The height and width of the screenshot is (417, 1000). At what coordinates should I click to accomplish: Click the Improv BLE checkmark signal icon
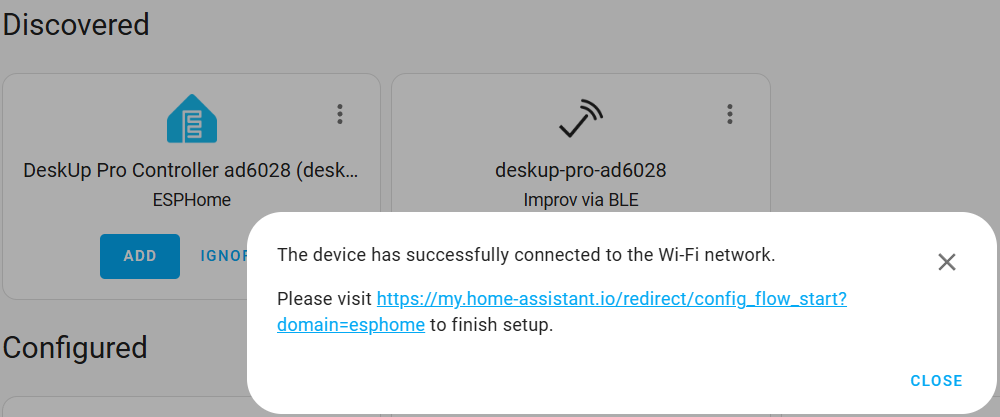(581, 119)
